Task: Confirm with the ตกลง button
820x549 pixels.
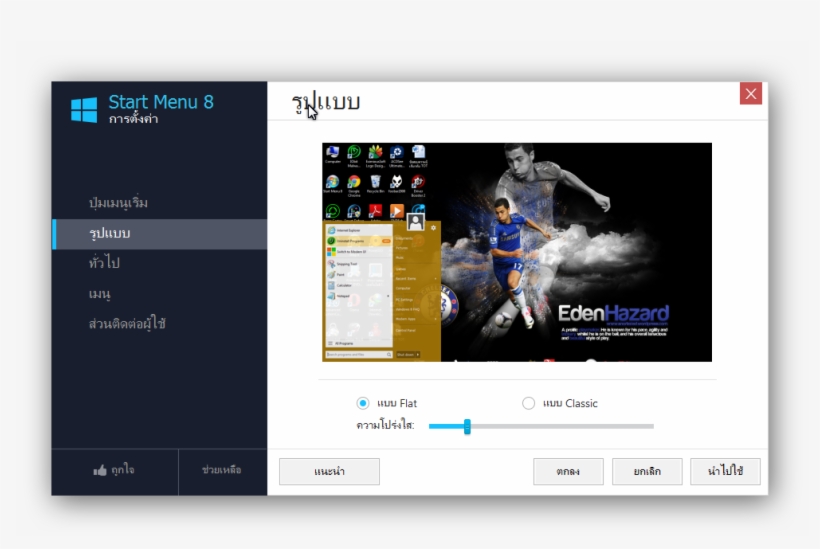Action: coord(568,472)
